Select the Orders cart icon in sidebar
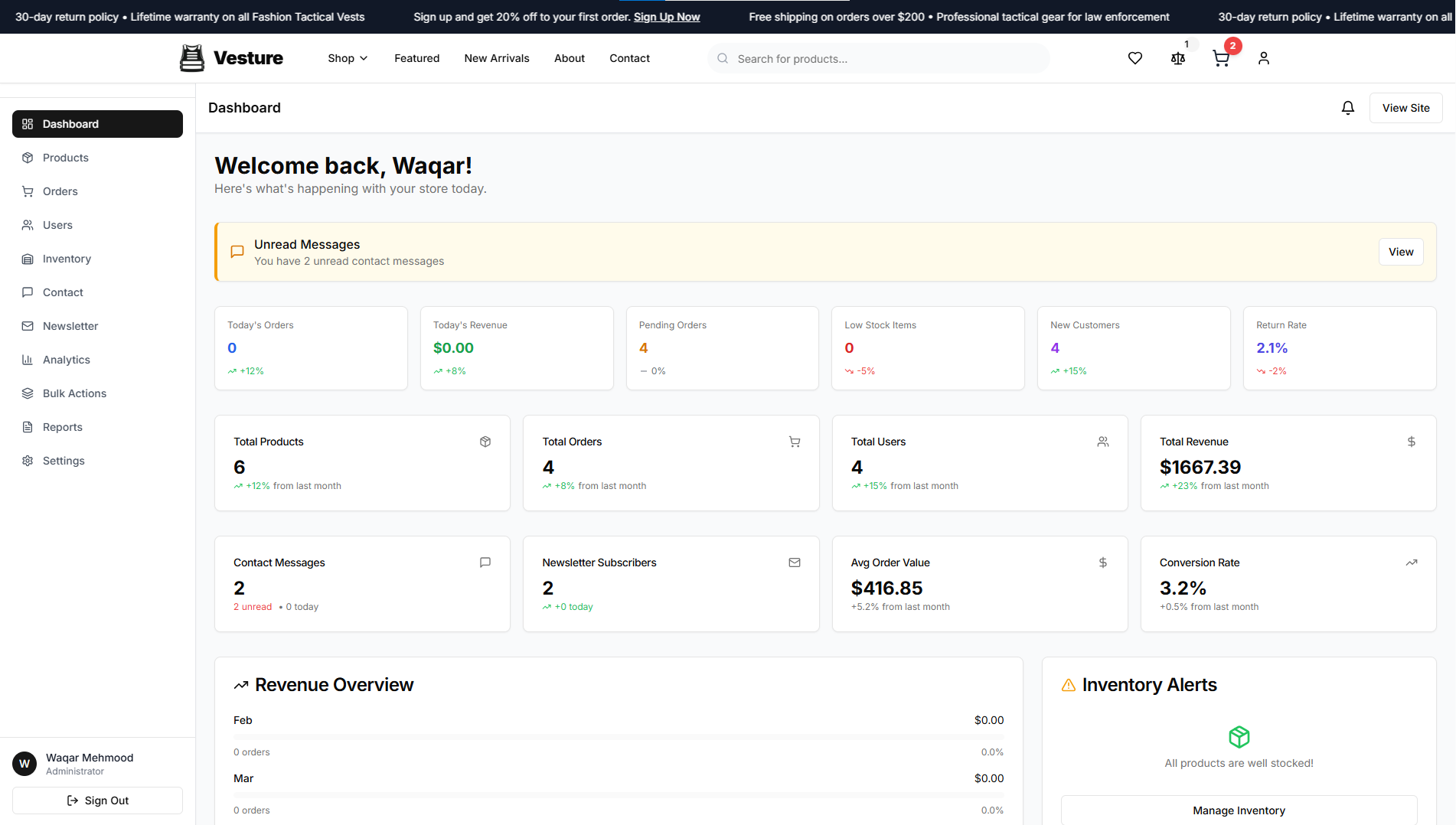This screenshot has height=825, width=1456. coord(28,191)
